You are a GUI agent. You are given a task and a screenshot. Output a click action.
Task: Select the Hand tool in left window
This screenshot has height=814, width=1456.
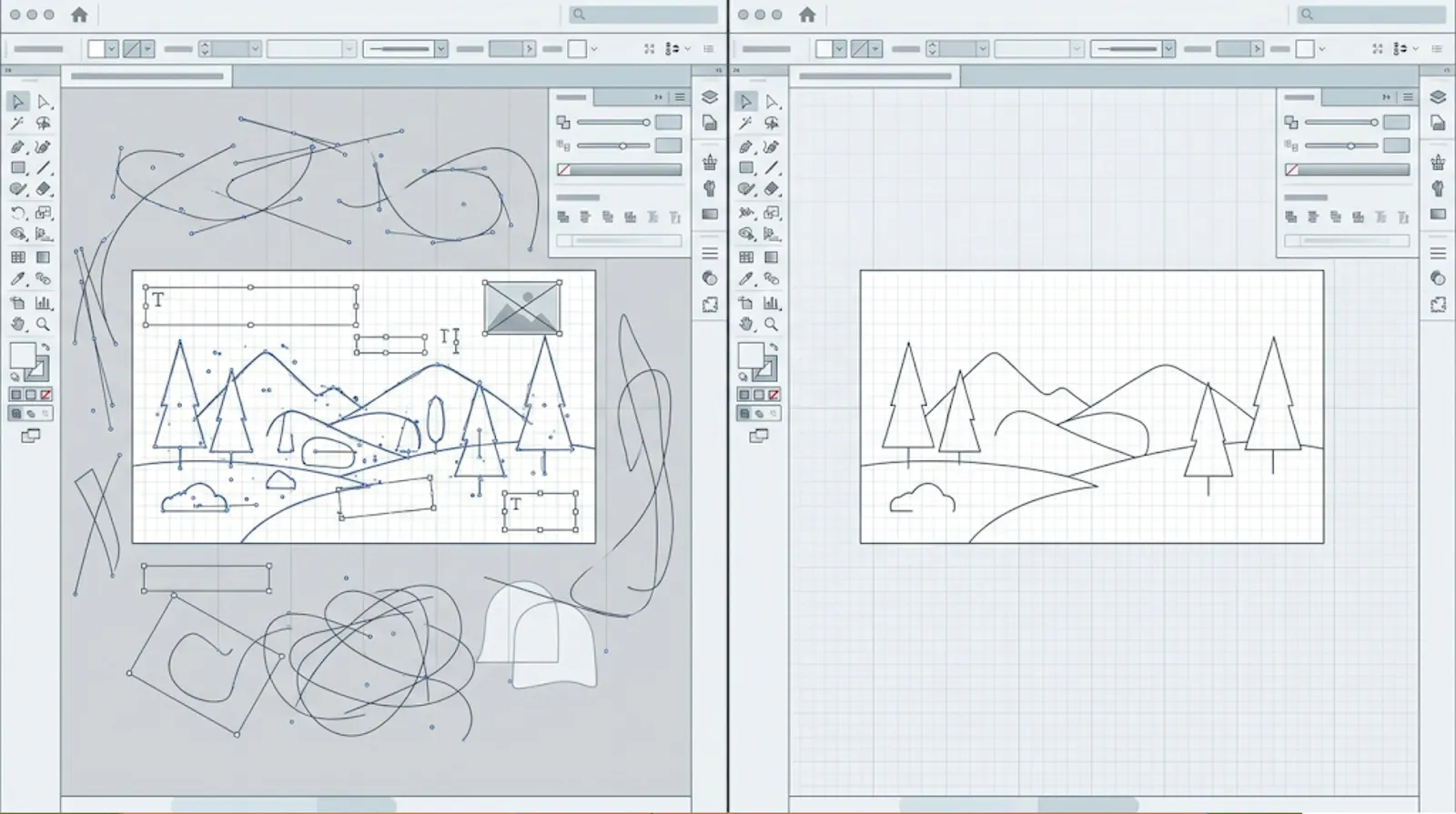click(x=18, y=324)
